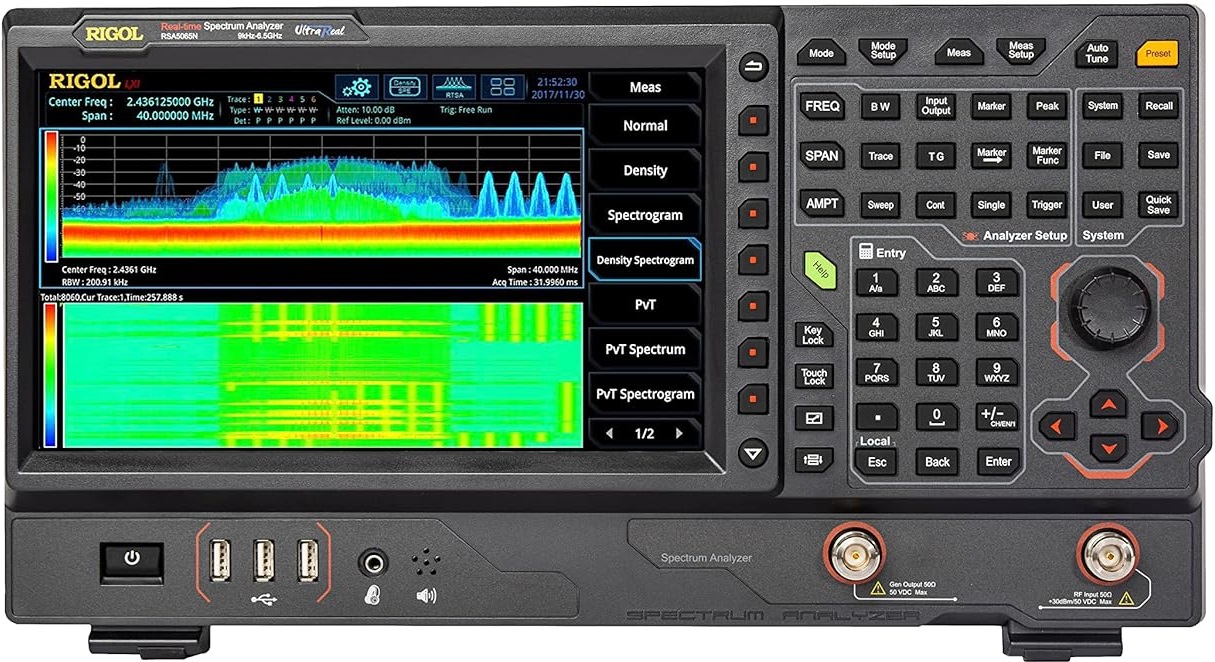The image size is (1215, 662).
Task: Click the spectrogram color scale bar
Action: pyautogui.click(x=50, y=375)
